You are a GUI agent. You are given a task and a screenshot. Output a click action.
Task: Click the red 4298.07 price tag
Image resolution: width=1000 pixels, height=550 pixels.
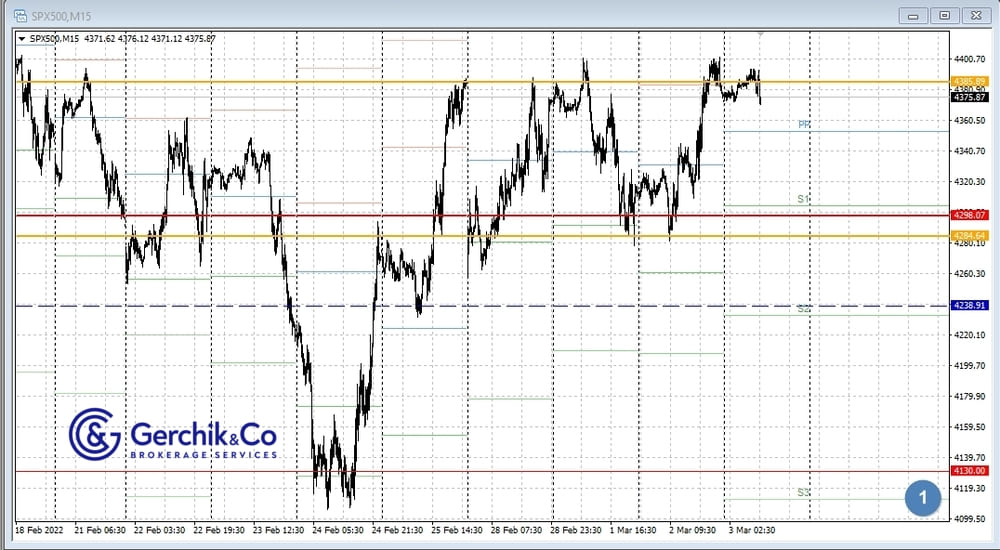click(x=970, y=215)
